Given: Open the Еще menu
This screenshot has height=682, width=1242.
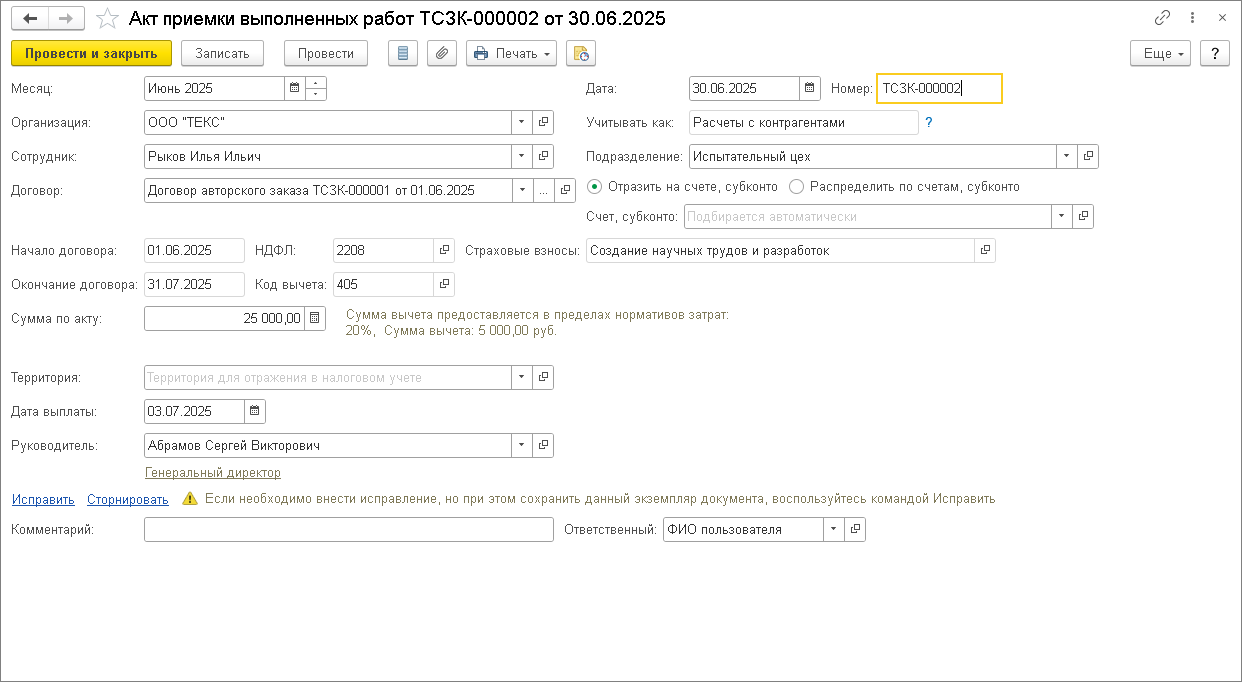Looking at the screenshot, I should (x=1160, y=53).
